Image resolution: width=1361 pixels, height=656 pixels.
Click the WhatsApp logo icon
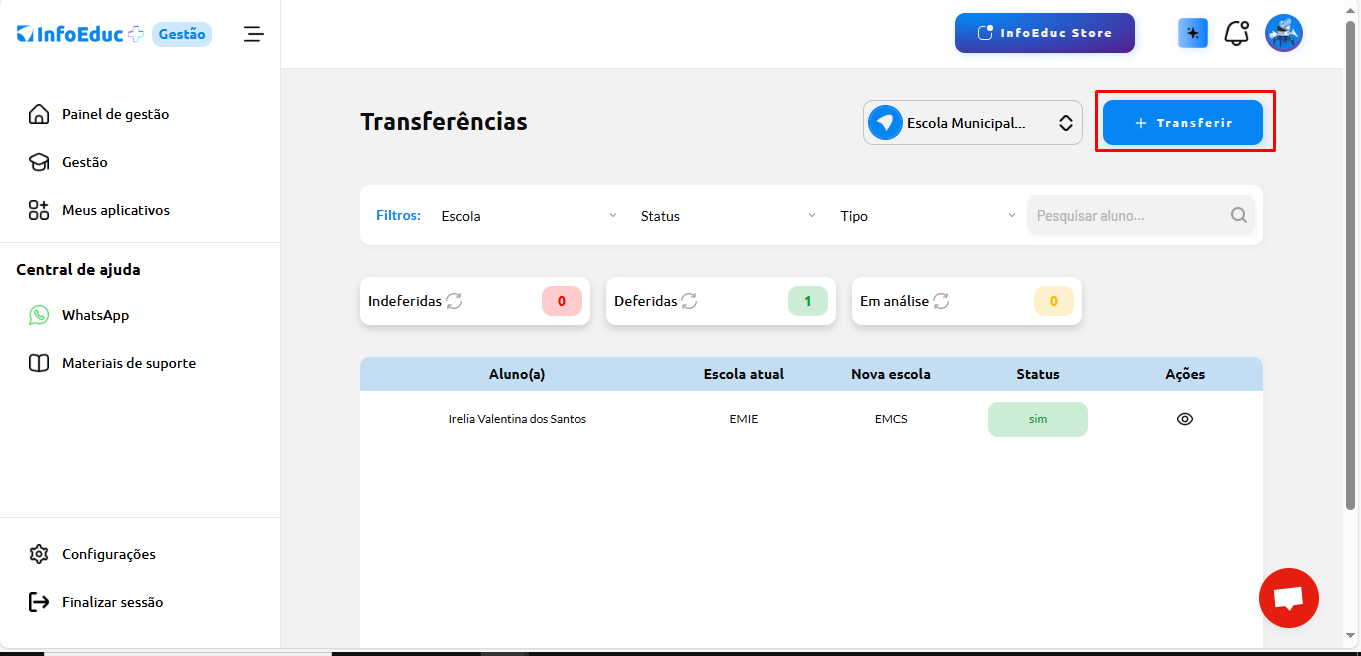pos(39,315)
